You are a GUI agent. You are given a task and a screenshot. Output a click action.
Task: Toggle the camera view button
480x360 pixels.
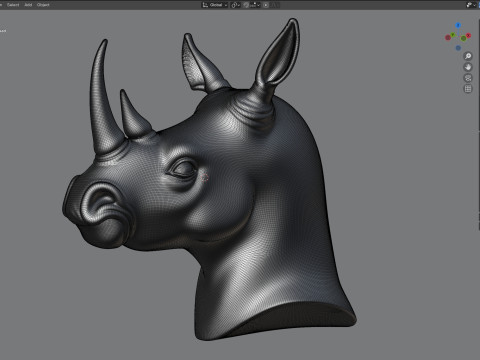point(468,78)
